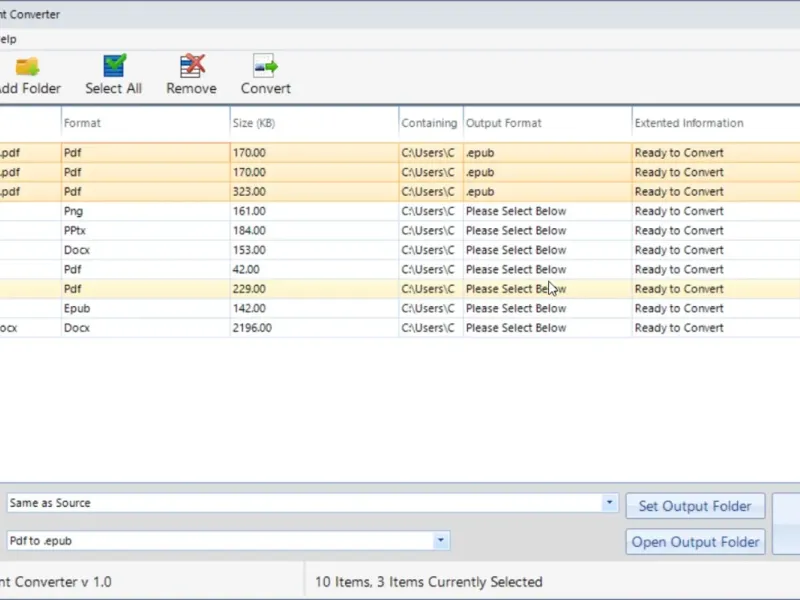Expand the Same as Source output folder dropdown
This screenshot has height=600, width=800.
[609, 503]
